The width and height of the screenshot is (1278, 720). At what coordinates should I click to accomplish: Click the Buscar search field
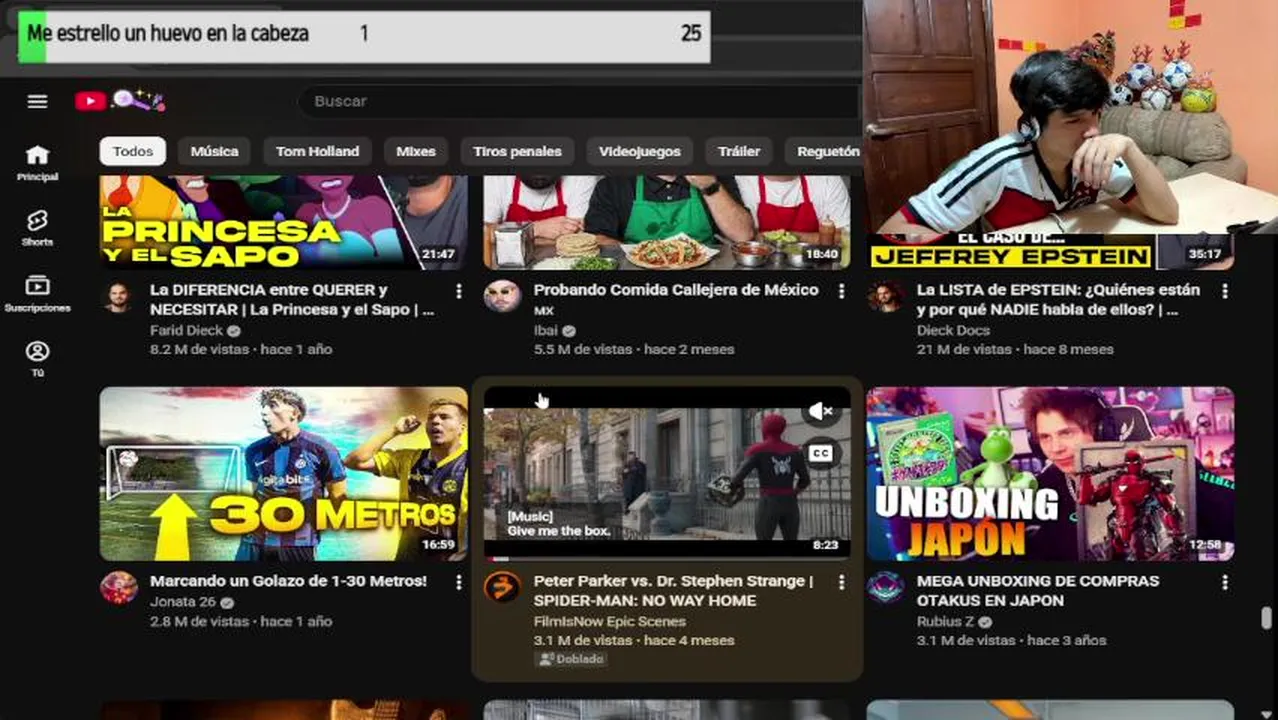580,101
